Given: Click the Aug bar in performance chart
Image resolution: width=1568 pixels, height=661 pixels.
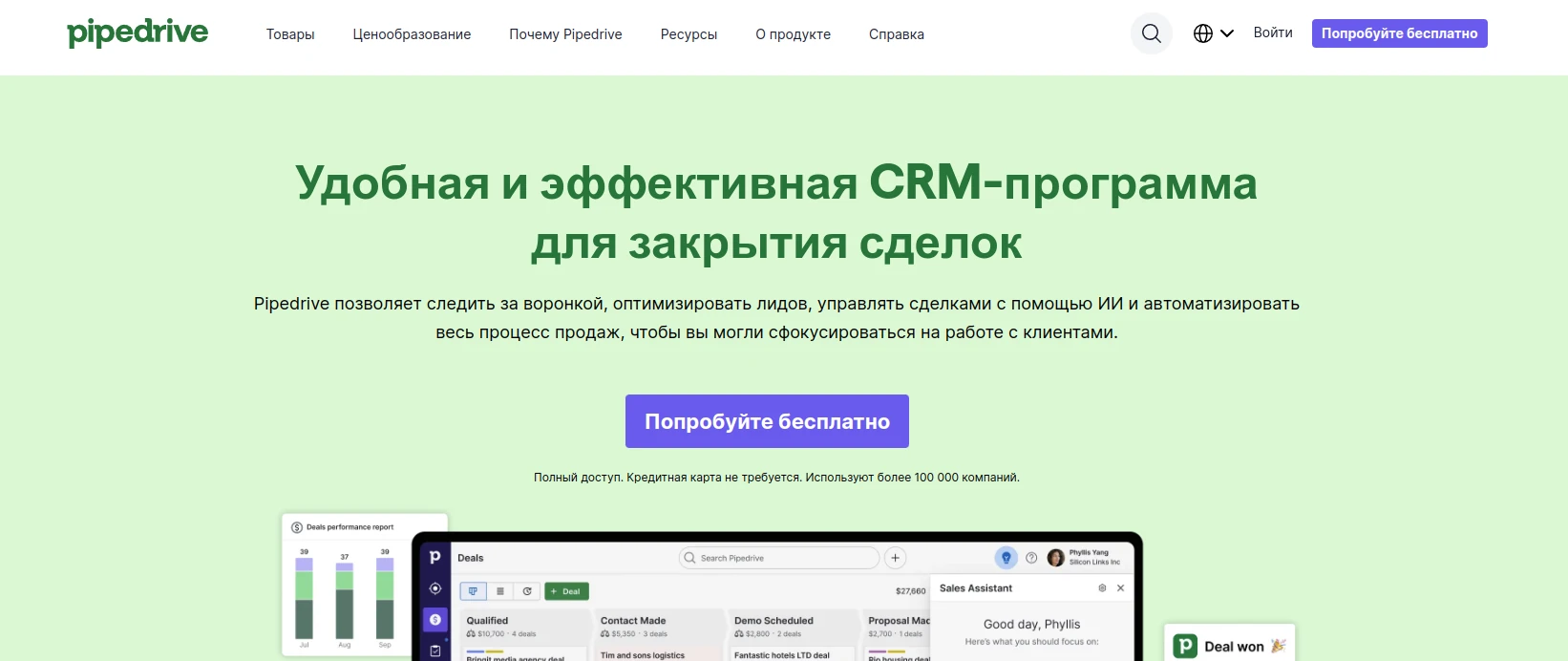Looking at the screenshot, I should click(345, 600).
